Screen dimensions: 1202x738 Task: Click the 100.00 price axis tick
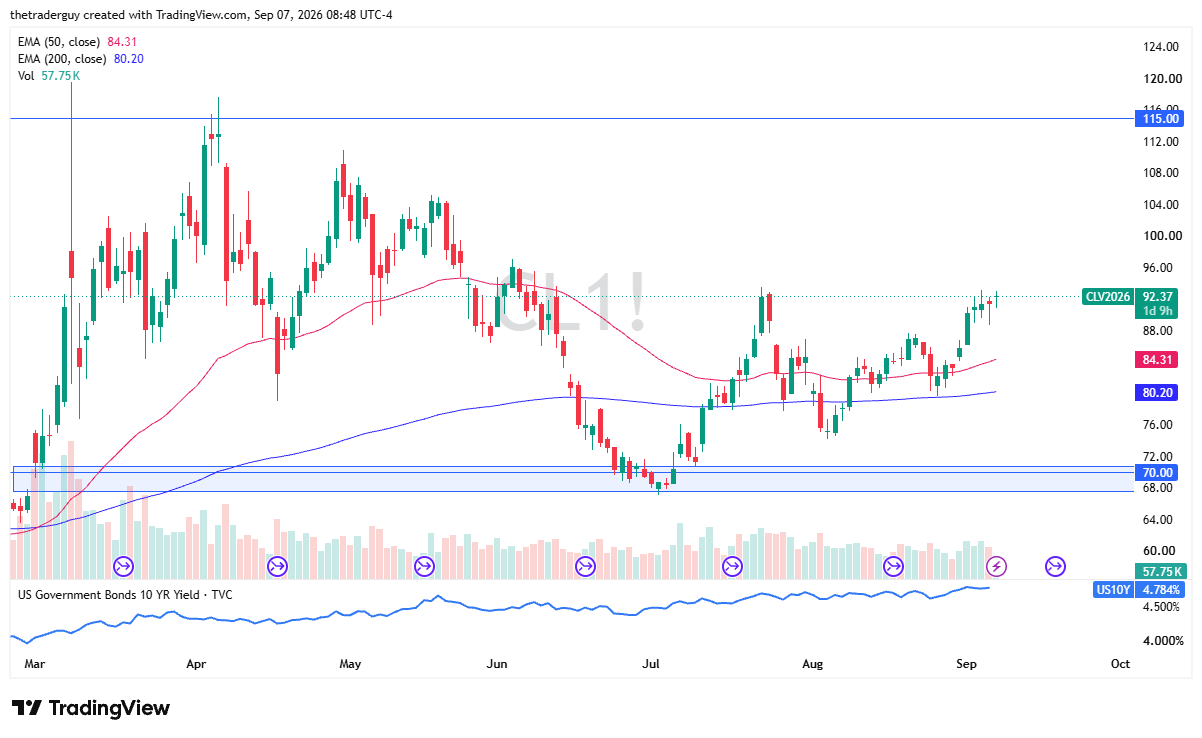coord(1160,236)
